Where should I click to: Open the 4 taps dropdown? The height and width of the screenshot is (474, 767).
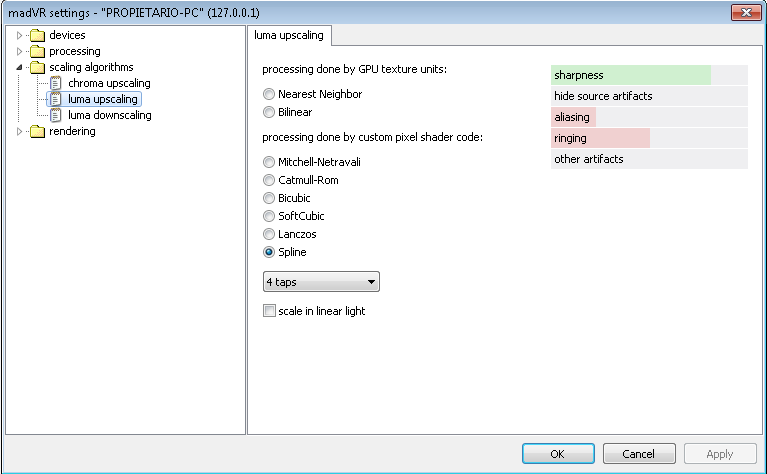[x=321, y=282]
